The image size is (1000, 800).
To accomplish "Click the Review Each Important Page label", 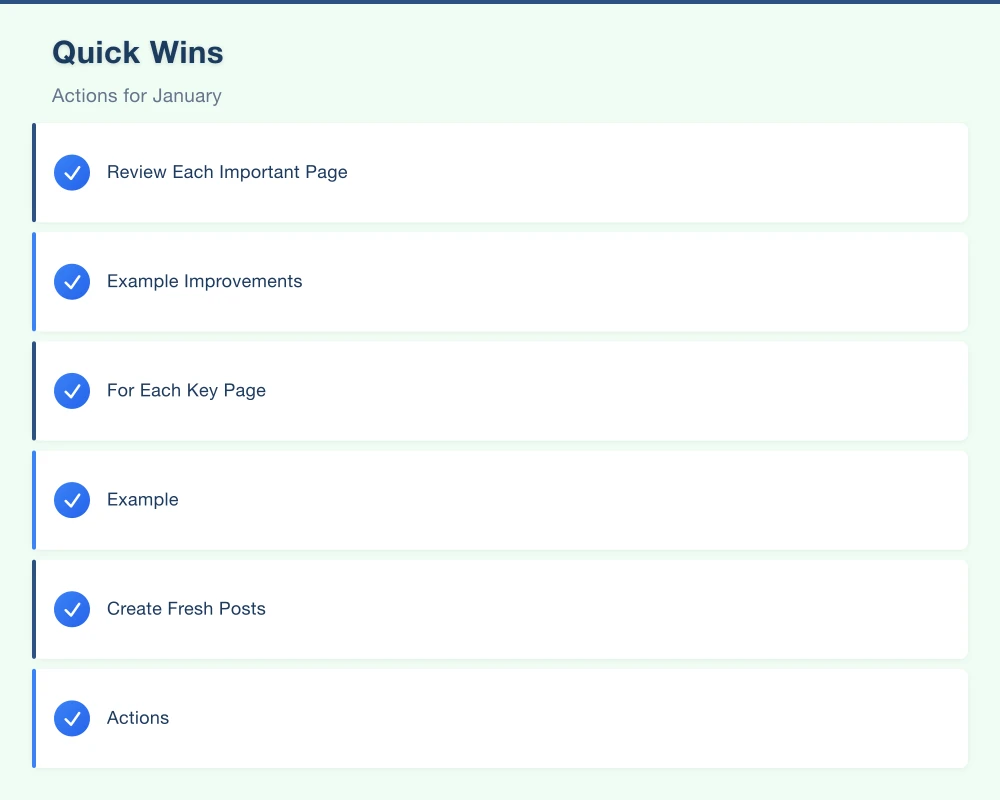I will pos(227,172).
